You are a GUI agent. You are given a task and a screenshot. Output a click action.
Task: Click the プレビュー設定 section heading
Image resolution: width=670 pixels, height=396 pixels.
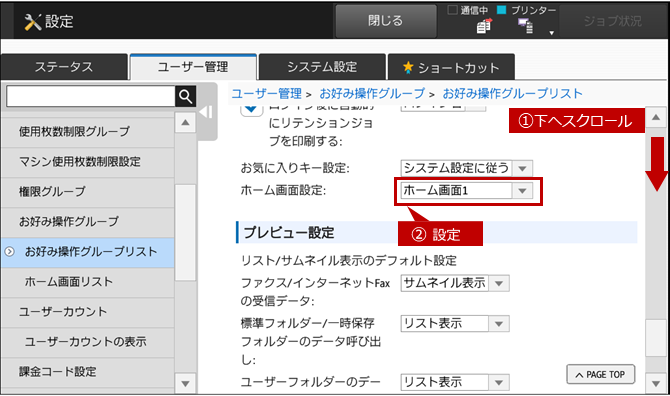(x=289, y=233)
